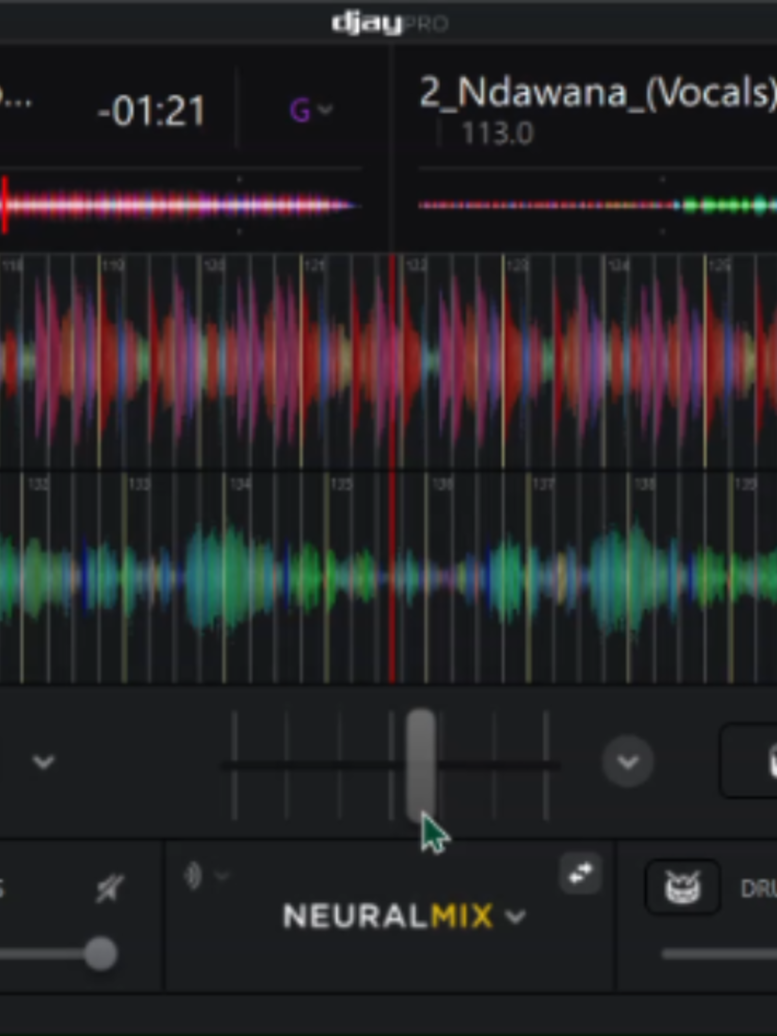Seek in the pink deck 1 overview waveform
The image size is (777, 1036).
tap(180, 205)
